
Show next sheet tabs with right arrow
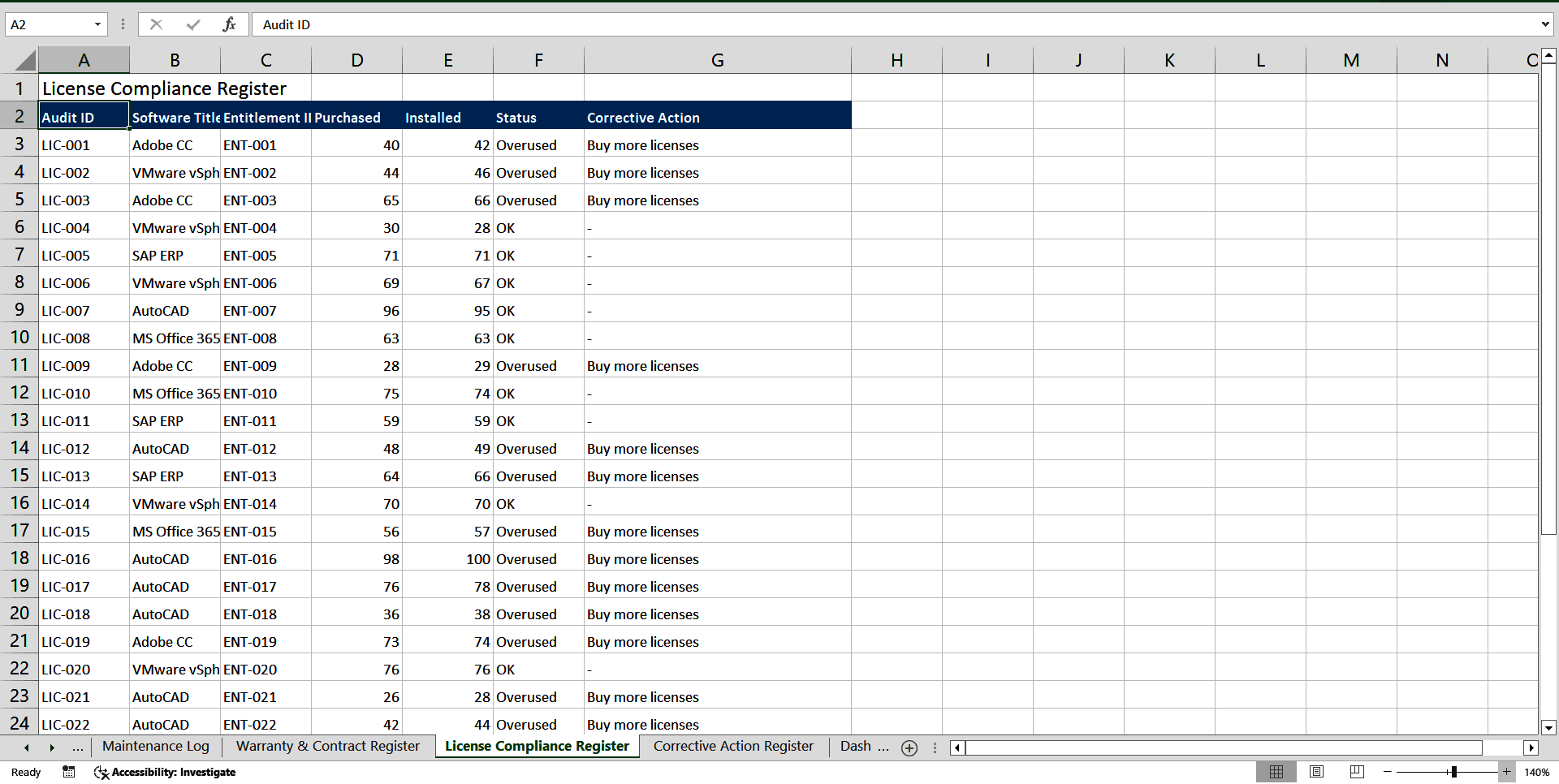52,747
